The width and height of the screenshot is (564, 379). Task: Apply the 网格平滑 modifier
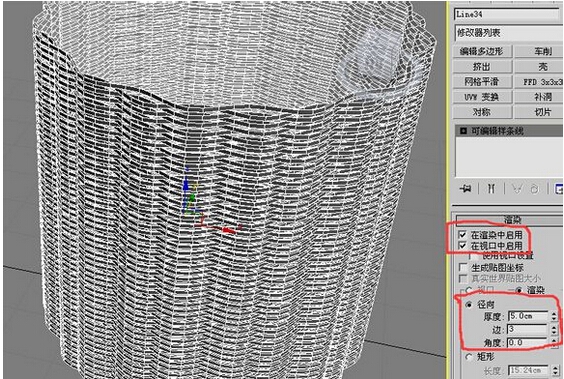482,82
